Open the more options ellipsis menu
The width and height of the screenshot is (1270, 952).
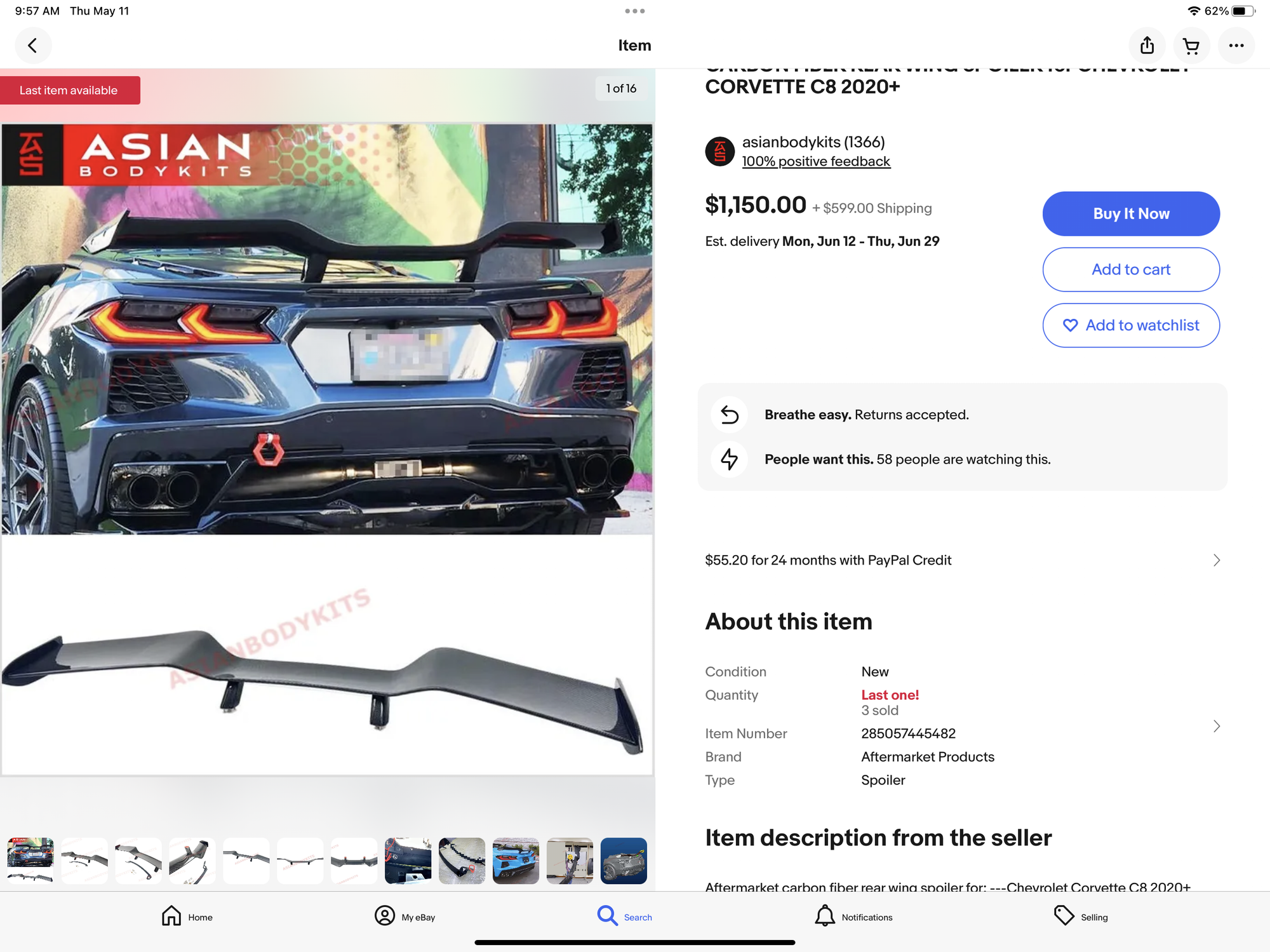(1236, 46)
